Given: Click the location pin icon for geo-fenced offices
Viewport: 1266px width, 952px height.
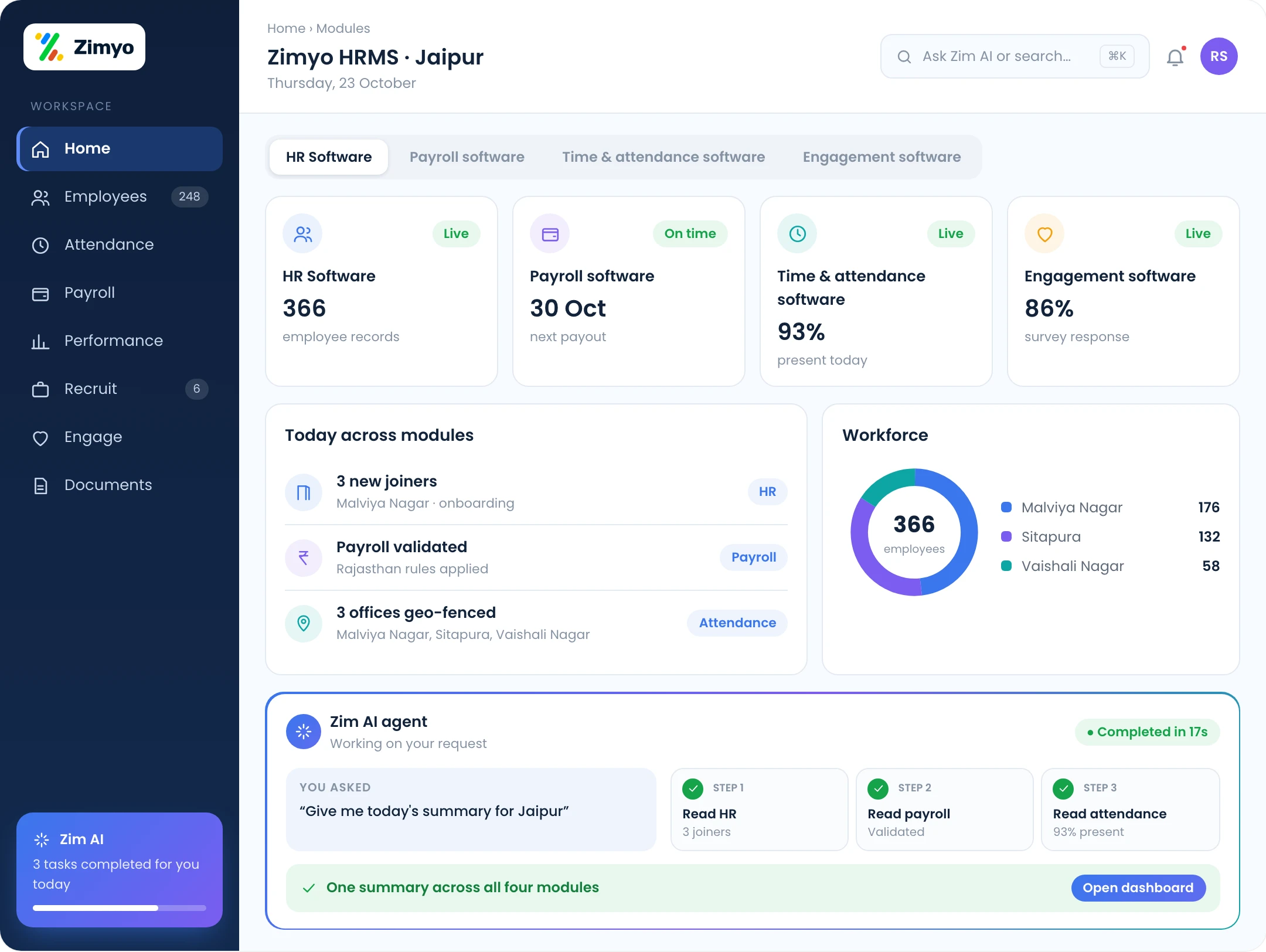Looking at the screenshot, I should [304, 623].
